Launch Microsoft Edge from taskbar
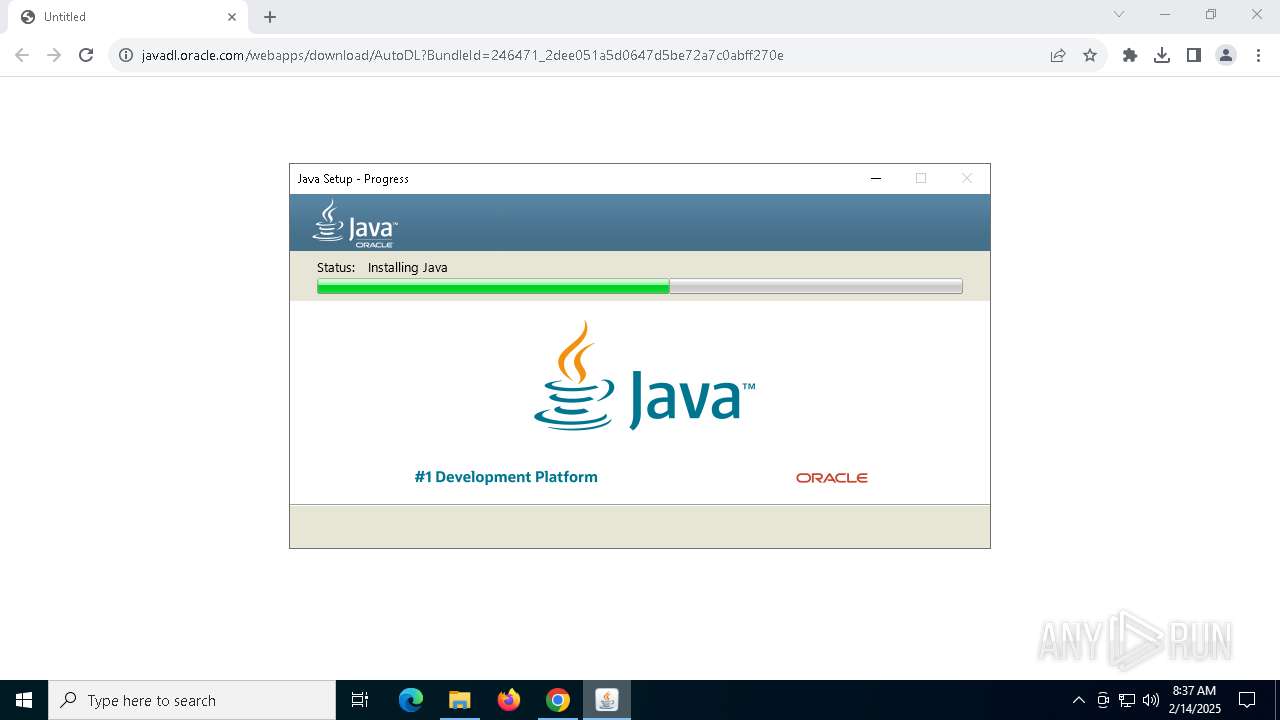Image resolution: width=1280 pixels, height=720 pixels. coord(411,700)
